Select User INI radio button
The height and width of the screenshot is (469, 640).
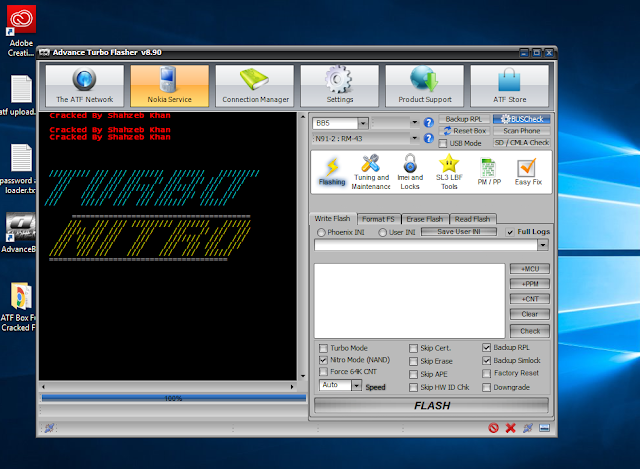(x=382, y=232)
